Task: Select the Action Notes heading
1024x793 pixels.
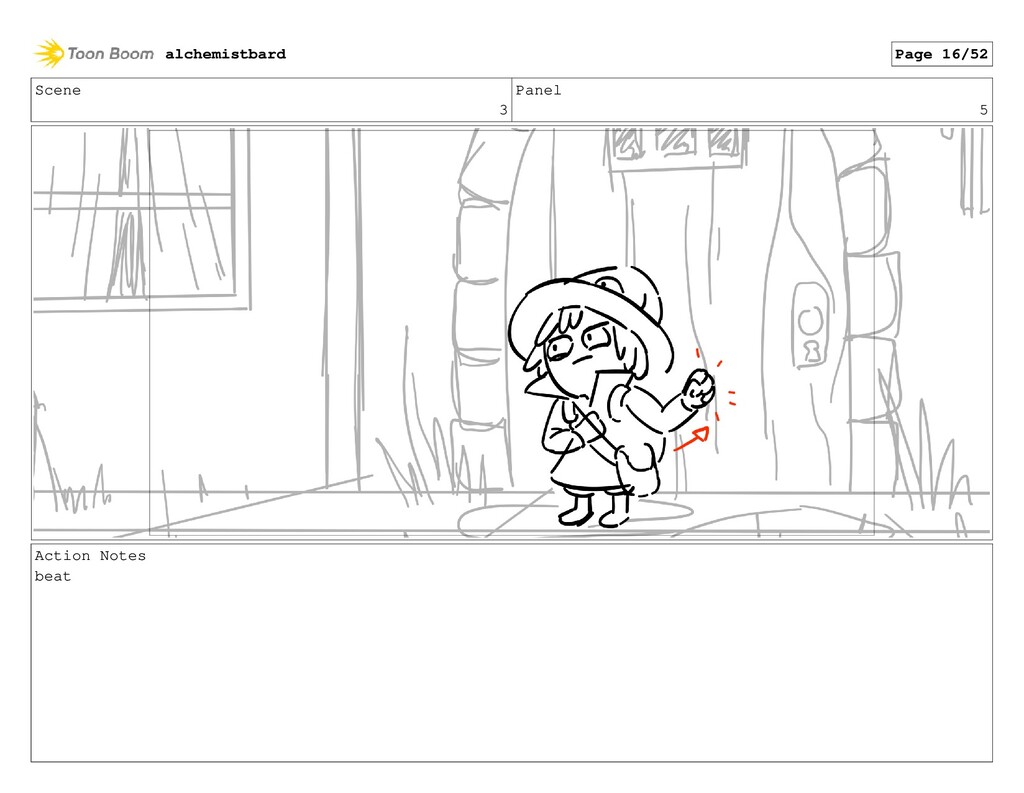Action: click(x=90, y=556)
